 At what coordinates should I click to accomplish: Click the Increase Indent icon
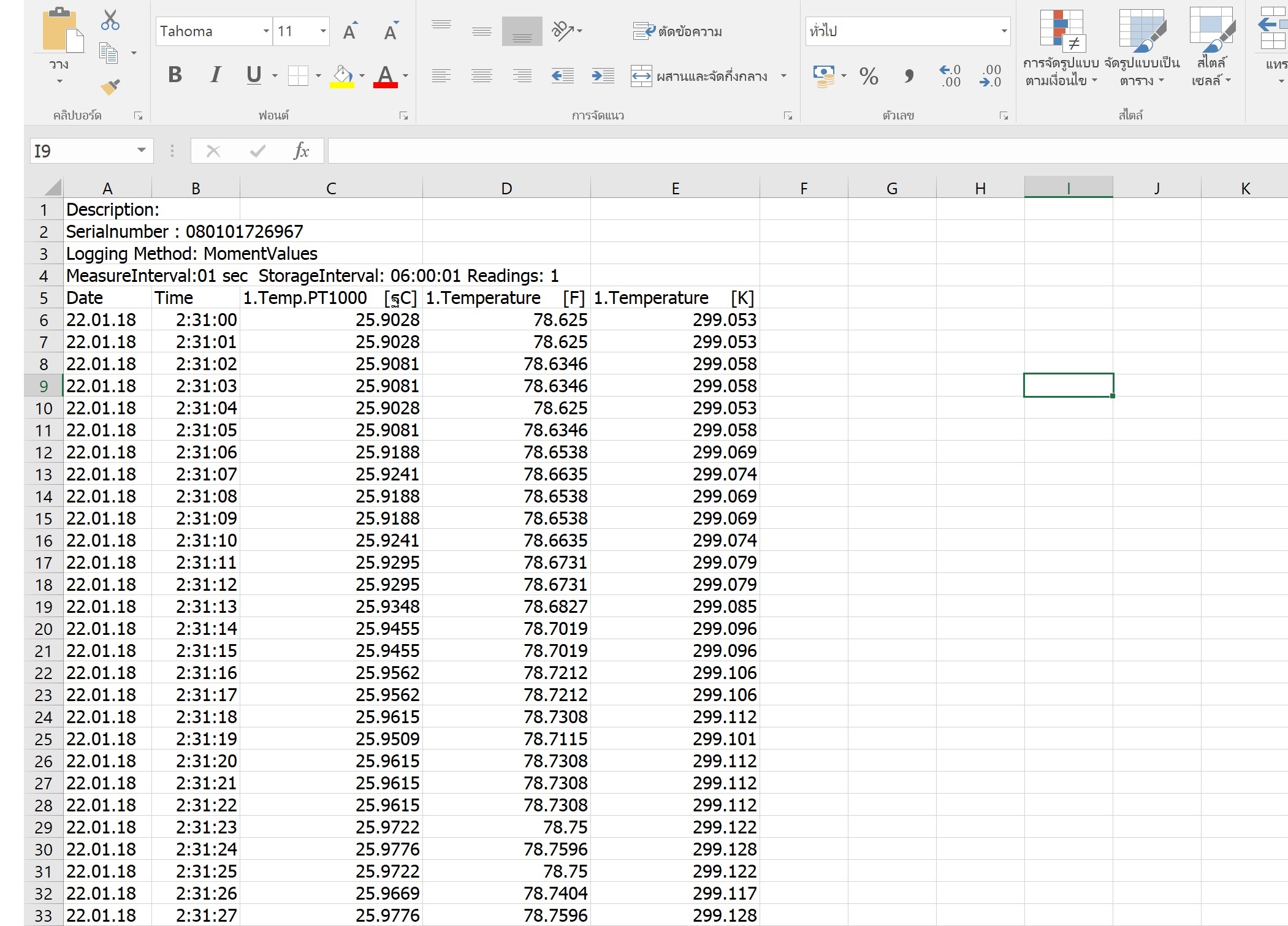tap(603, 76)
